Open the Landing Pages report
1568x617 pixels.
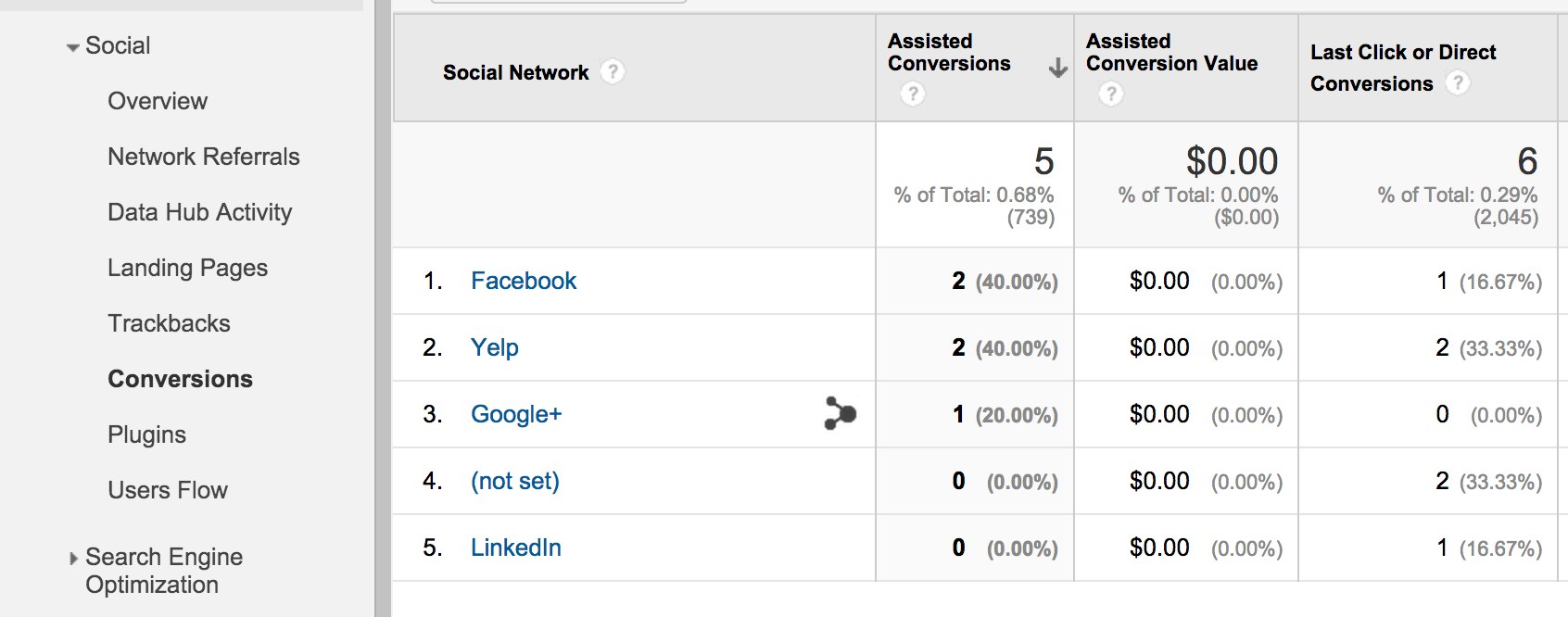pos(187,268)
